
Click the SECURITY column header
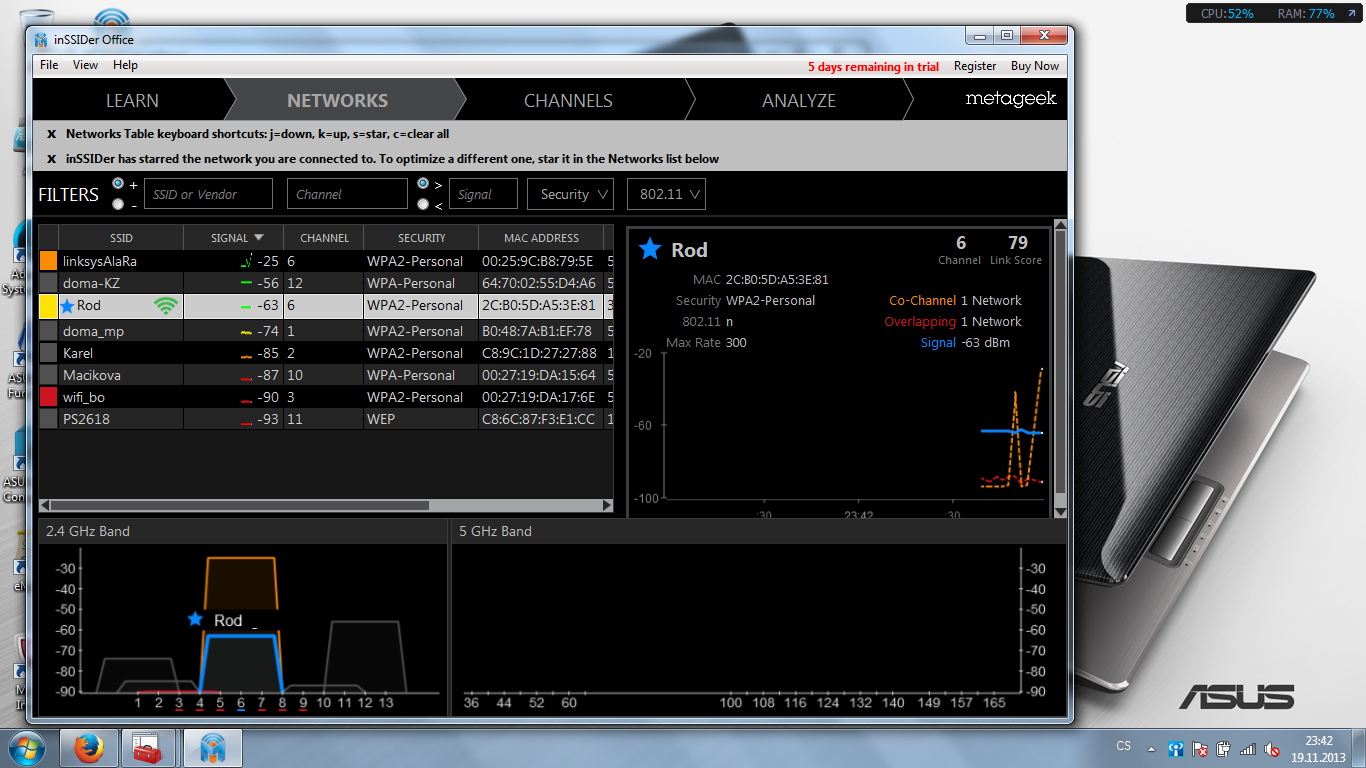421,238
